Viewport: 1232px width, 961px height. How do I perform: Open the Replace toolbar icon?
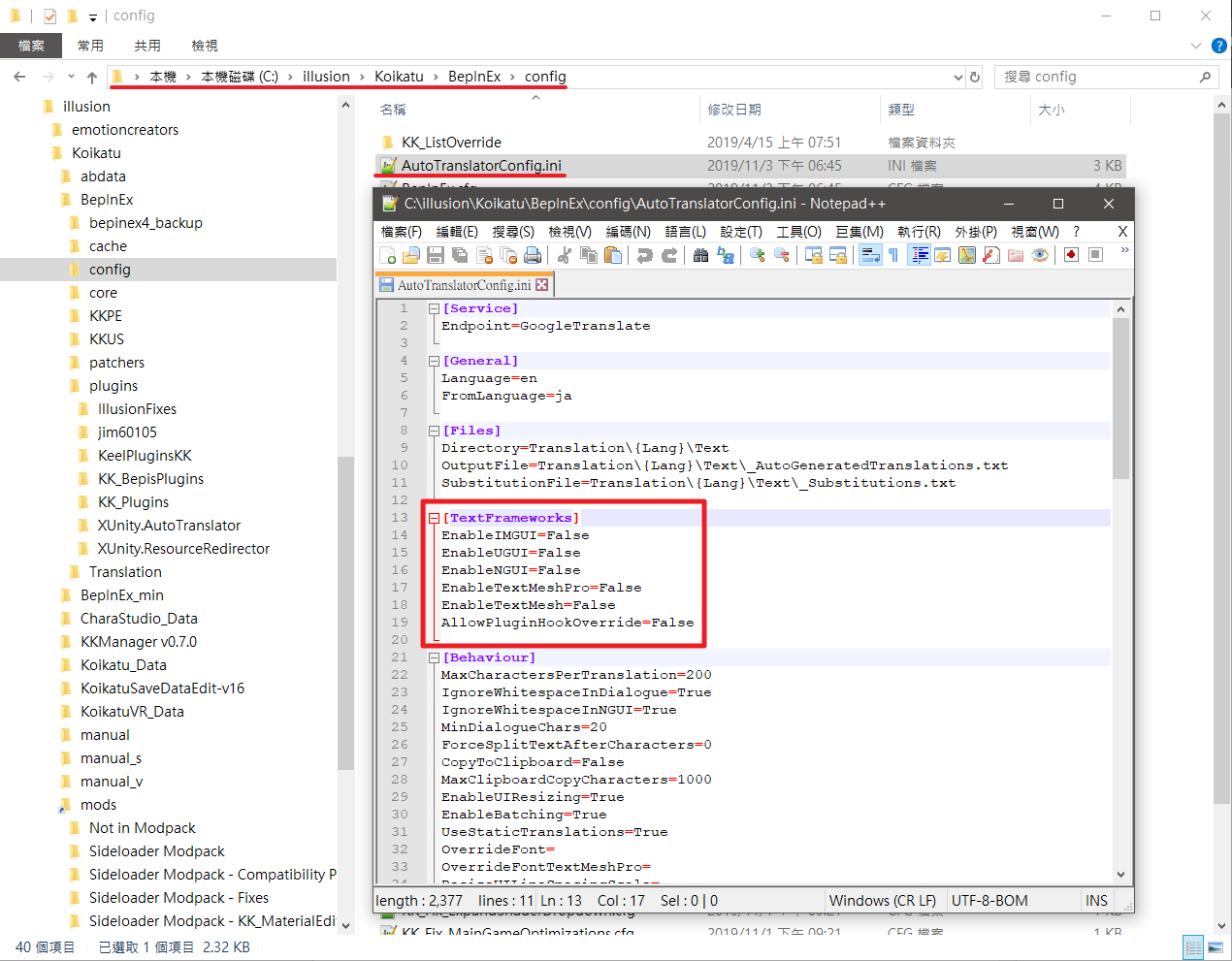[x=725, y=255]
